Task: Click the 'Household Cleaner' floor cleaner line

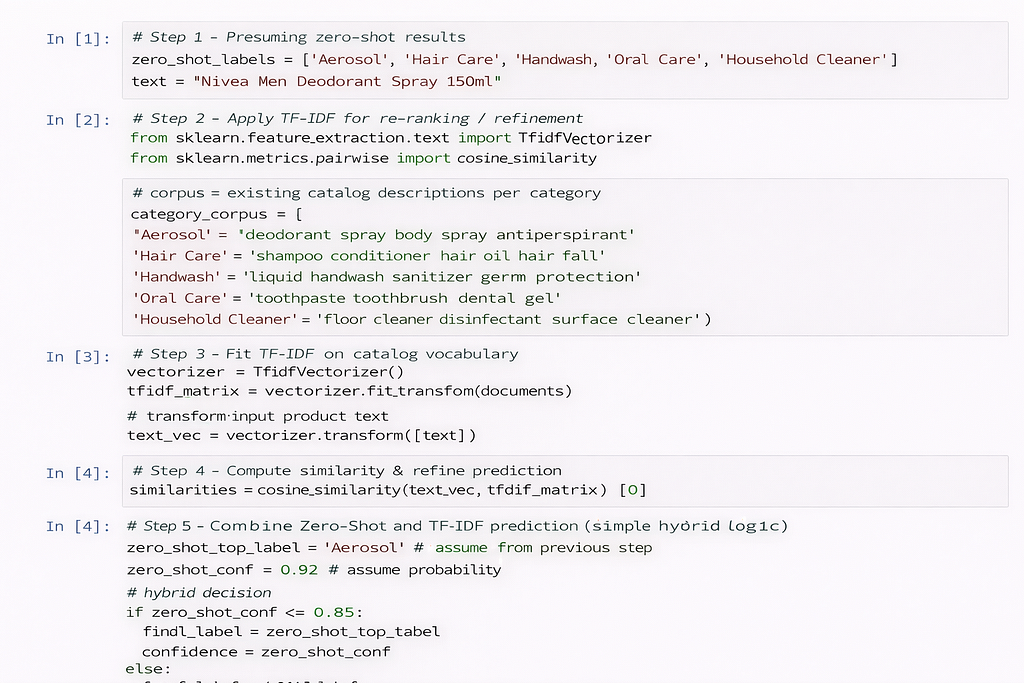Action: click(x=422, y=319)
